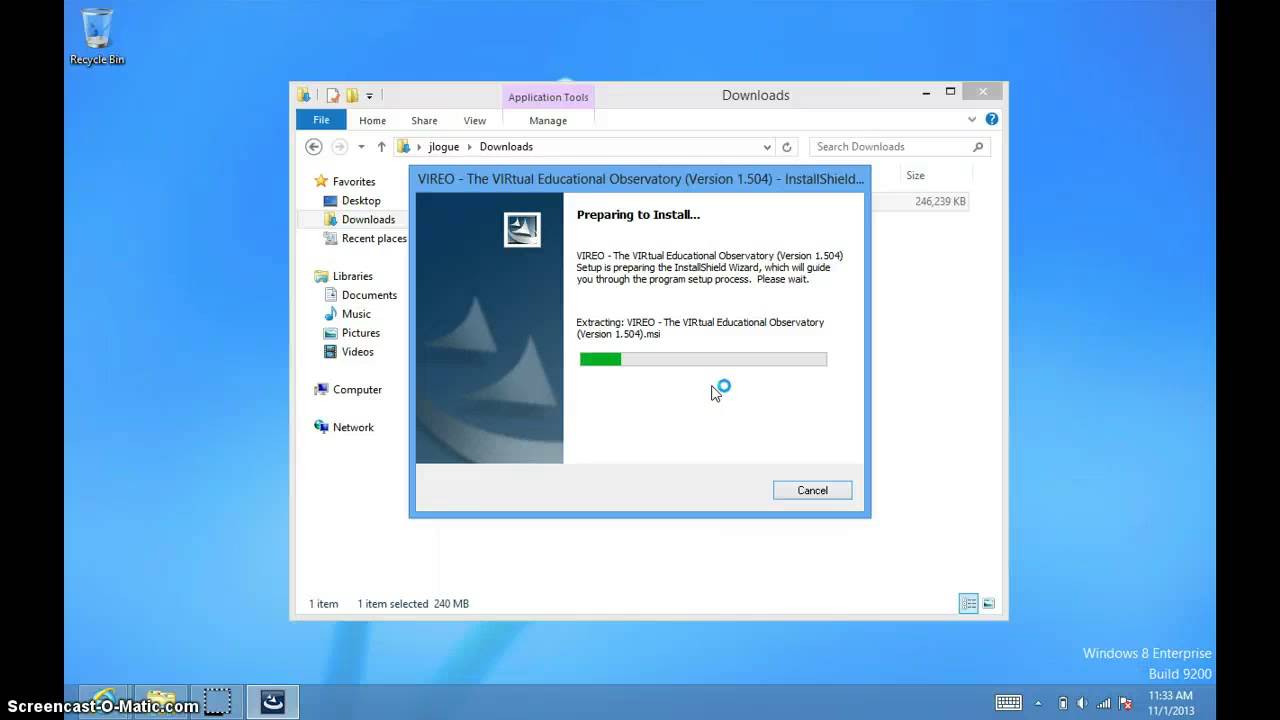This screenshot has width=1280, height=720.
Task: Expand the chevron after jlogue in path
Action: click(x=469, y=147)
